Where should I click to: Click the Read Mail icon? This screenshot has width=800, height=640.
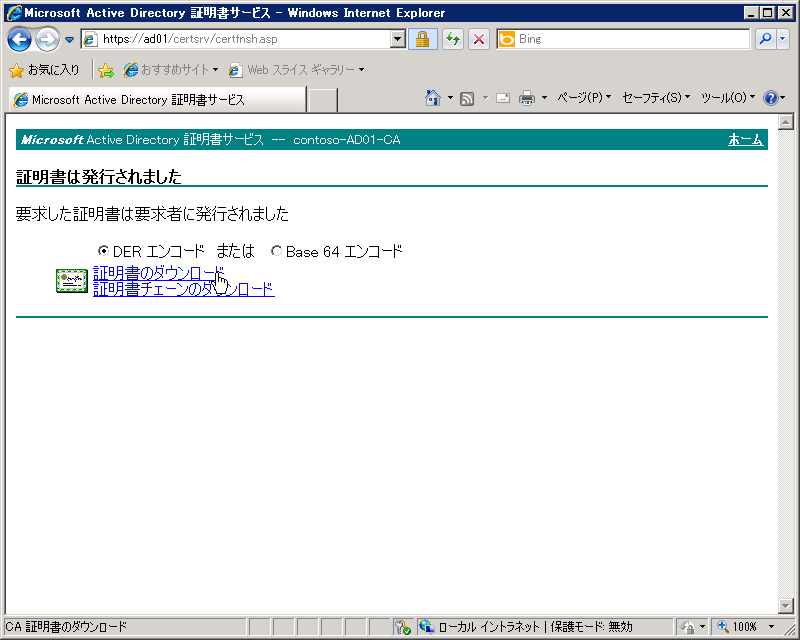tap(503, 98)
